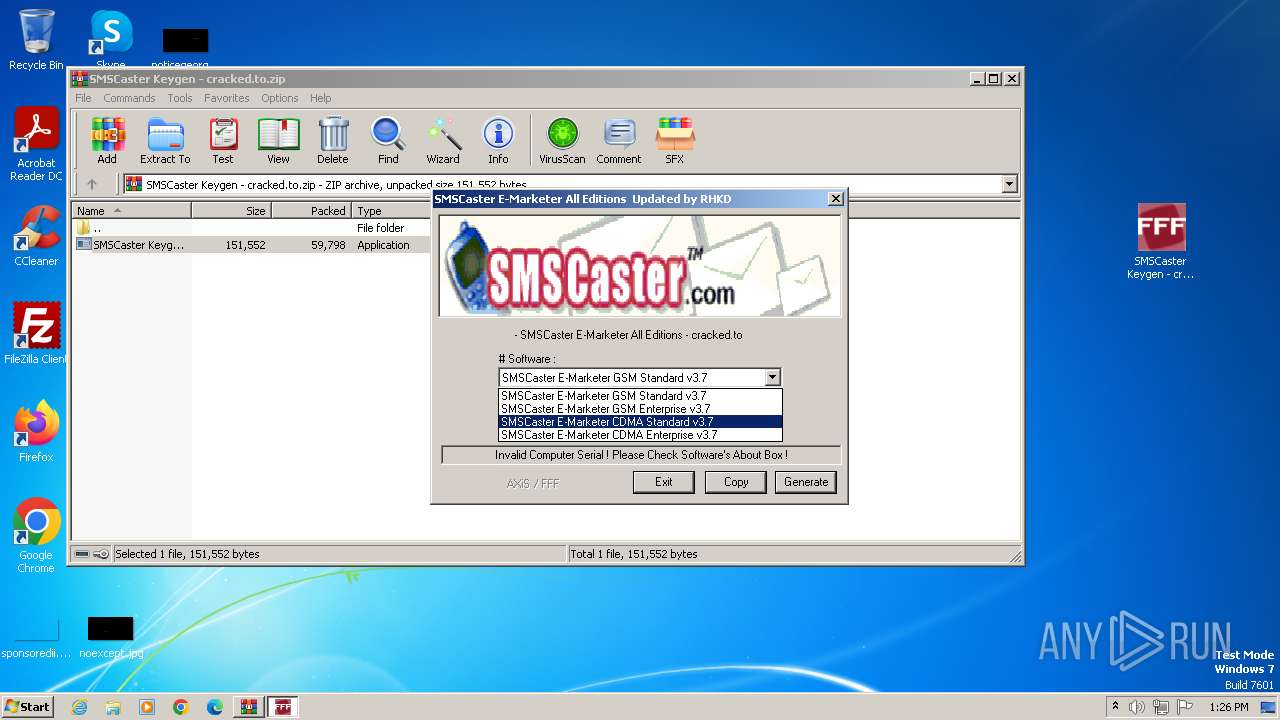Image resolution: width=1280 pixels, height=720 pixels.
Task: Run the Test archive tool
Action: (223, 140)
